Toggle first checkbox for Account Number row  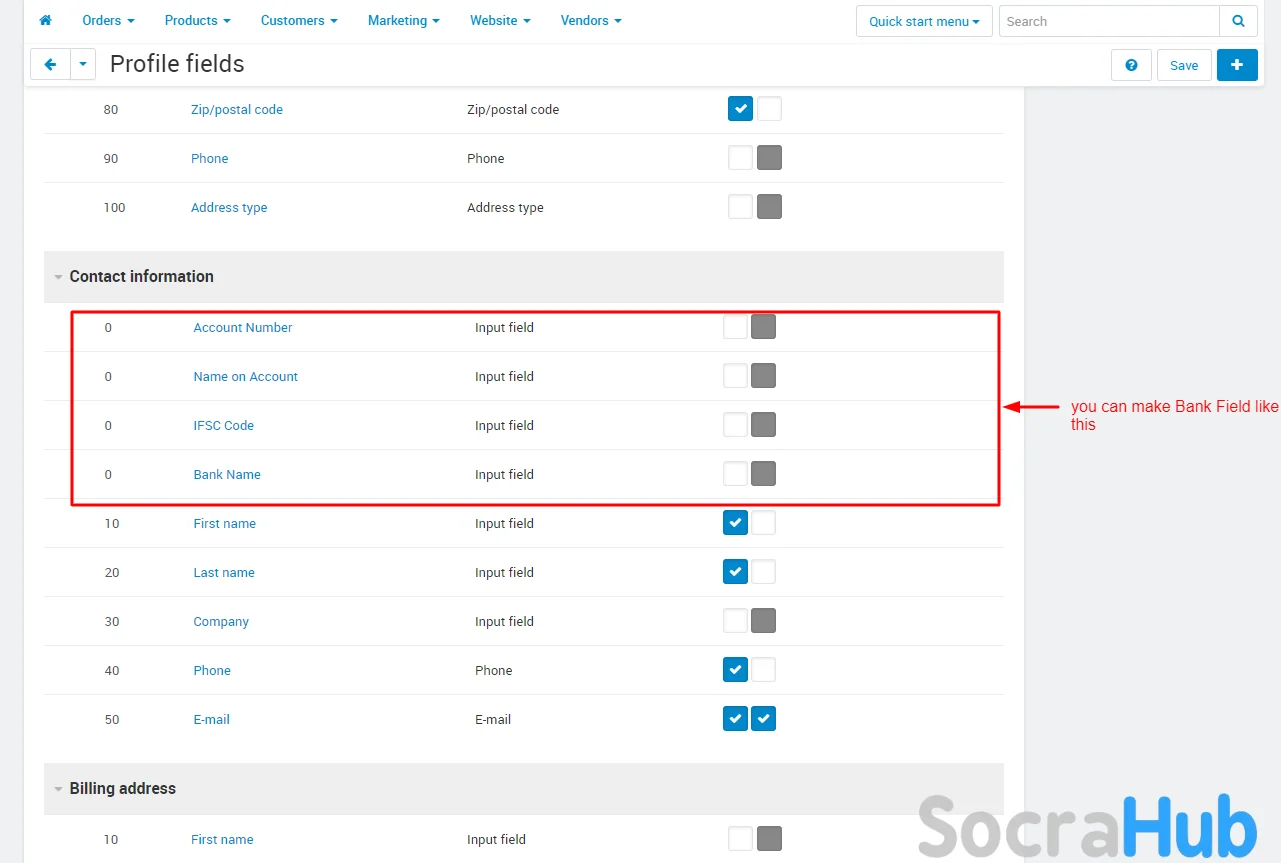(735, 327)
